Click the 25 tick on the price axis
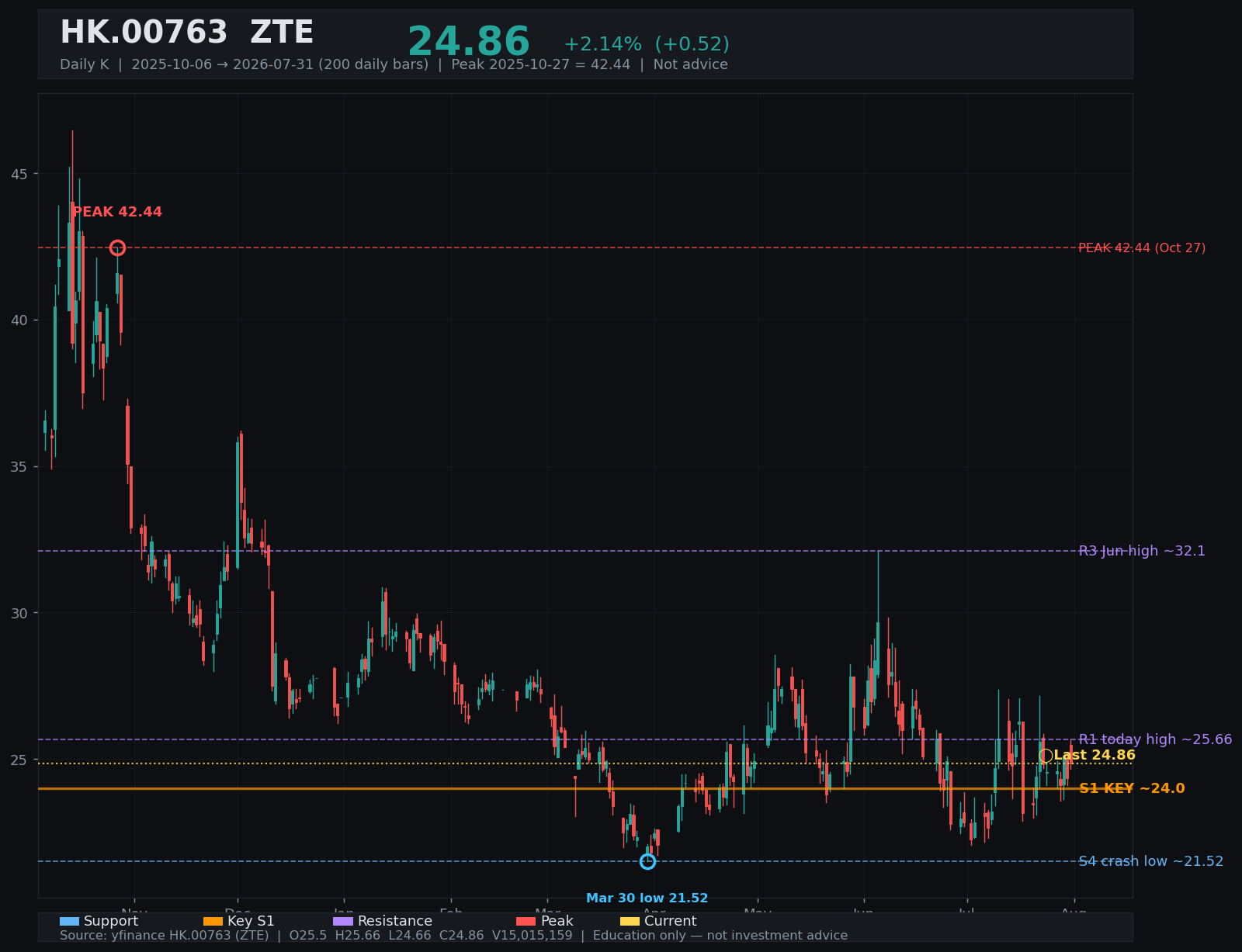1242x952 pixels. 19,760
